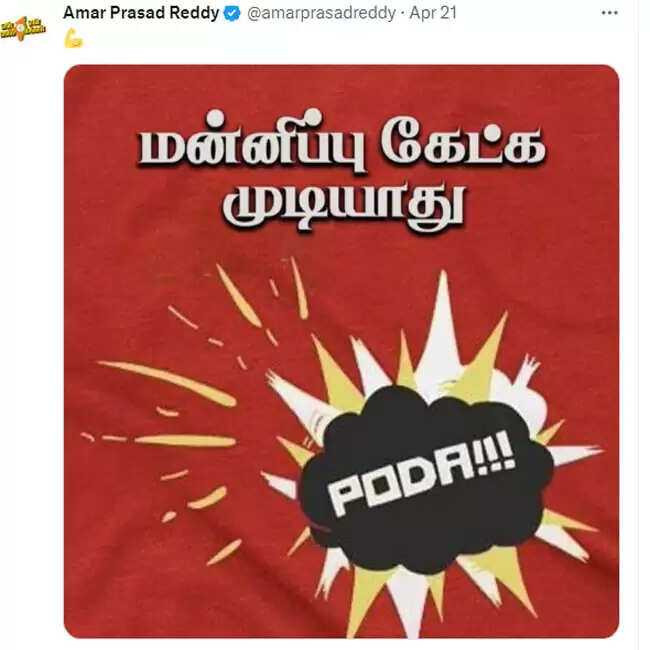Image resolution: width=650 pixels, height=650 pixels.
Task: Open the red tweet image in full view
Action: 341,352
